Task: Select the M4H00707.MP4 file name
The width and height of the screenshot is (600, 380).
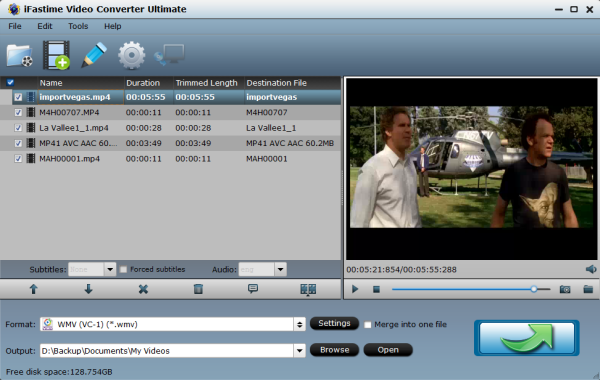Action: [x=69, y=113]
